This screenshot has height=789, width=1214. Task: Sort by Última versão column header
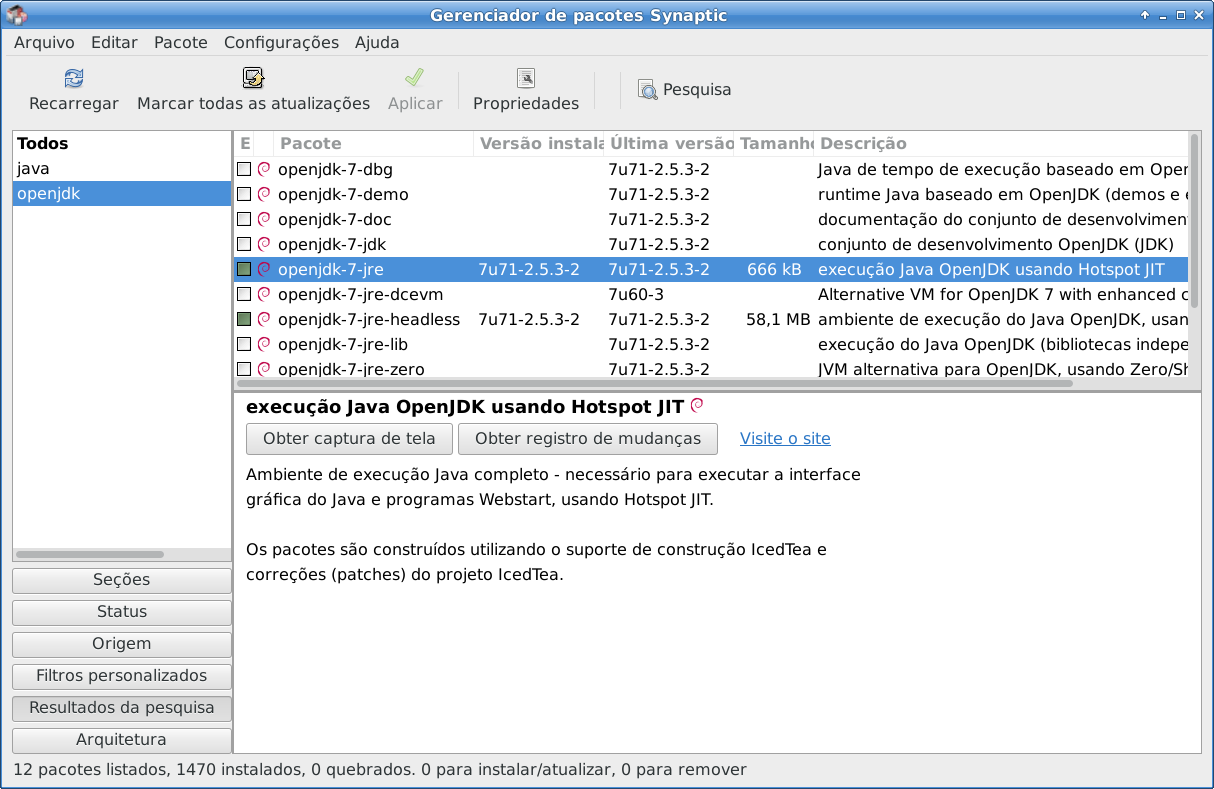(669, 144)
